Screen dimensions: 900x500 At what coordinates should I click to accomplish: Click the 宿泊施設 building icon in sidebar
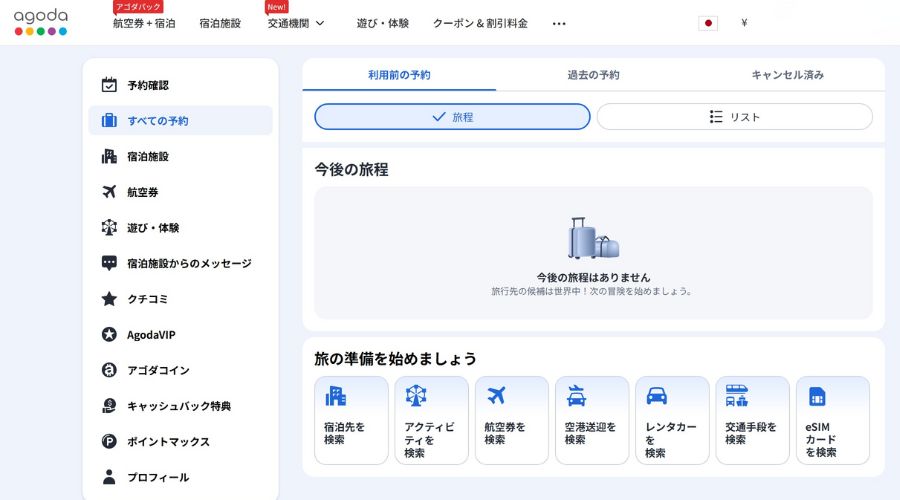[x=109, y=156]
